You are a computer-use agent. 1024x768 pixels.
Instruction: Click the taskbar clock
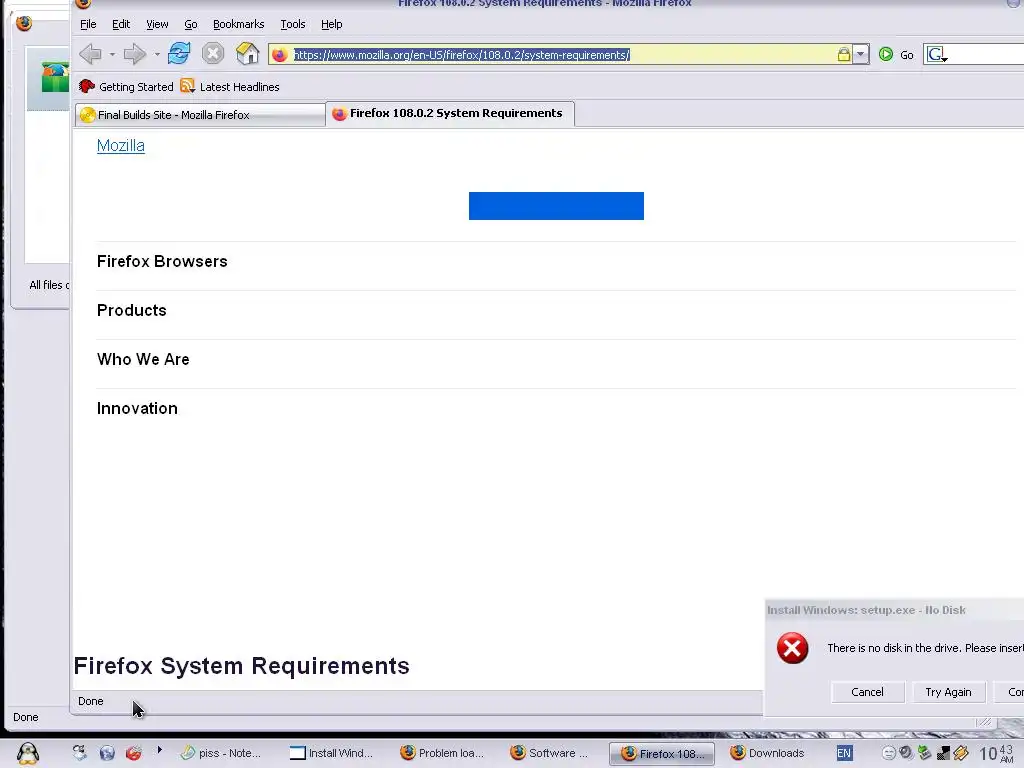point(997,754)
